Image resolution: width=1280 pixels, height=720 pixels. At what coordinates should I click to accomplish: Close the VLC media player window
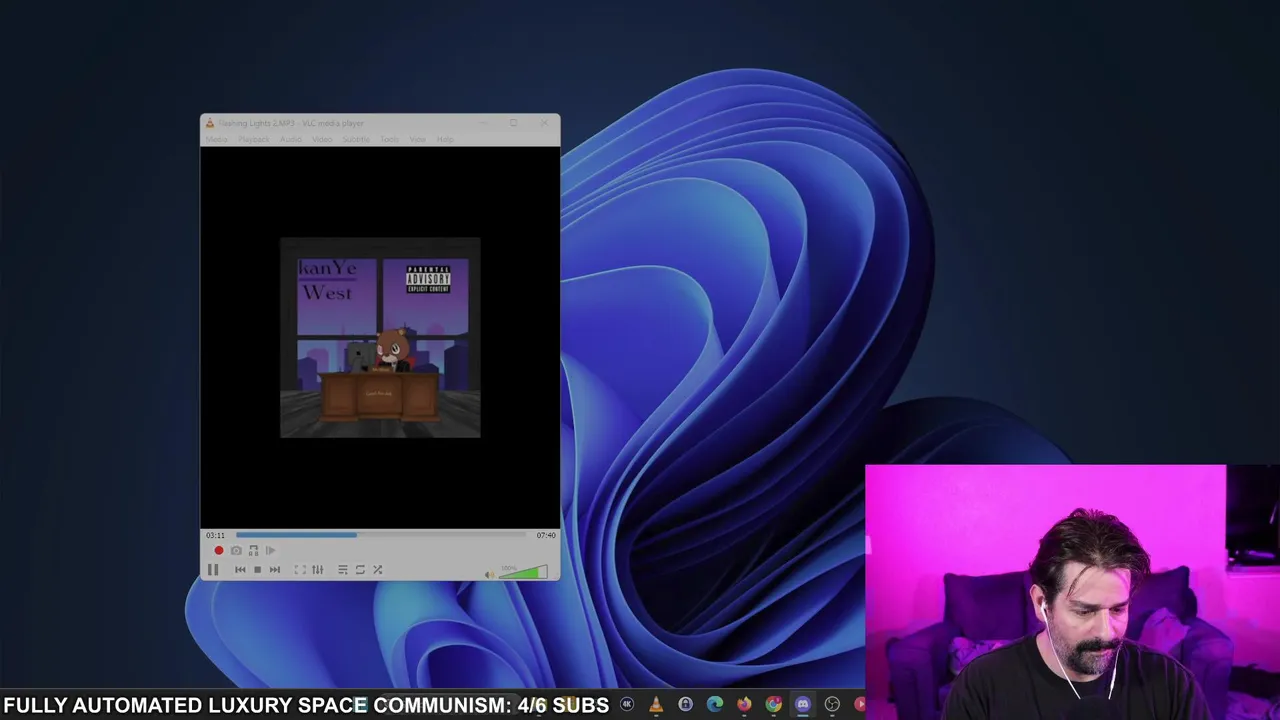[543, 123]
